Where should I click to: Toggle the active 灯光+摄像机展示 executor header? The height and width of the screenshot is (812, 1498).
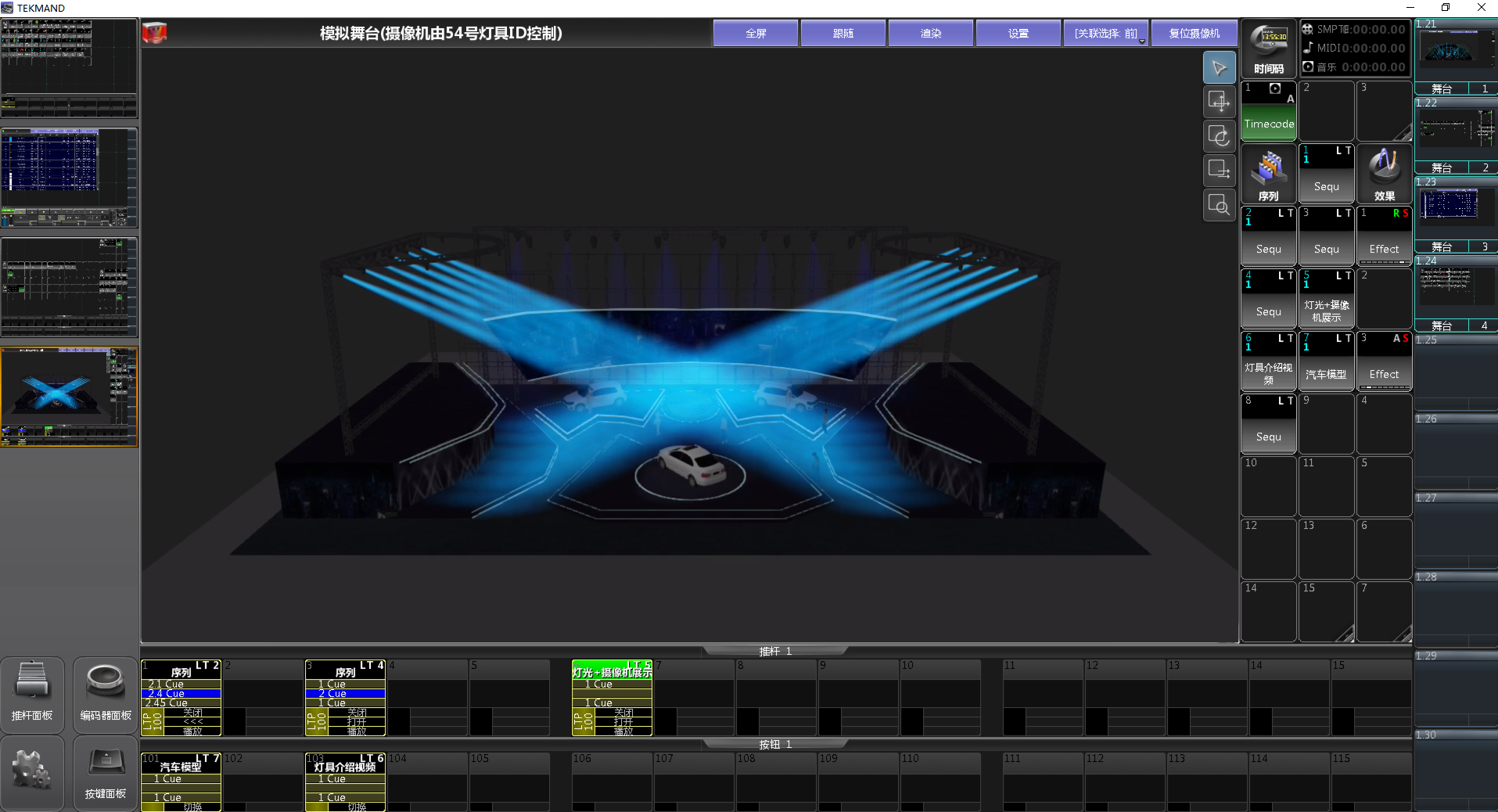(x=612, y=672)
